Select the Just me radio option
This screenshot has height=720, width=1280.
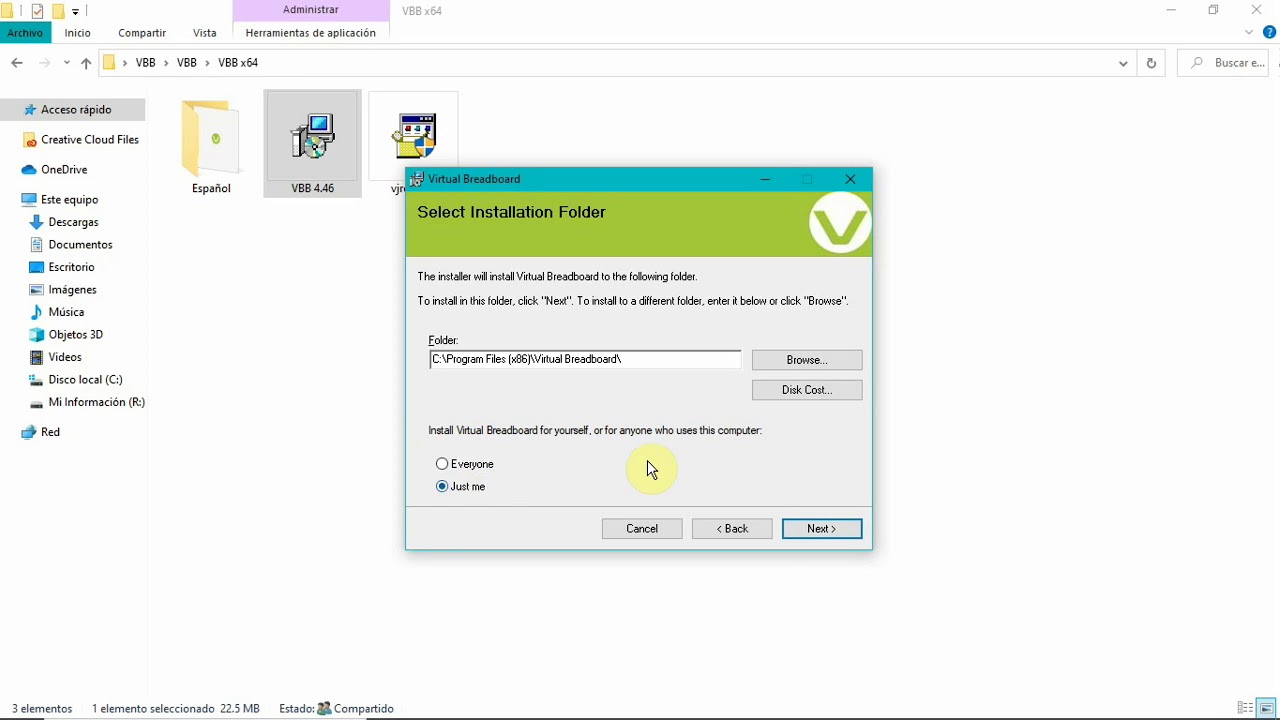(x=461, y=486)
